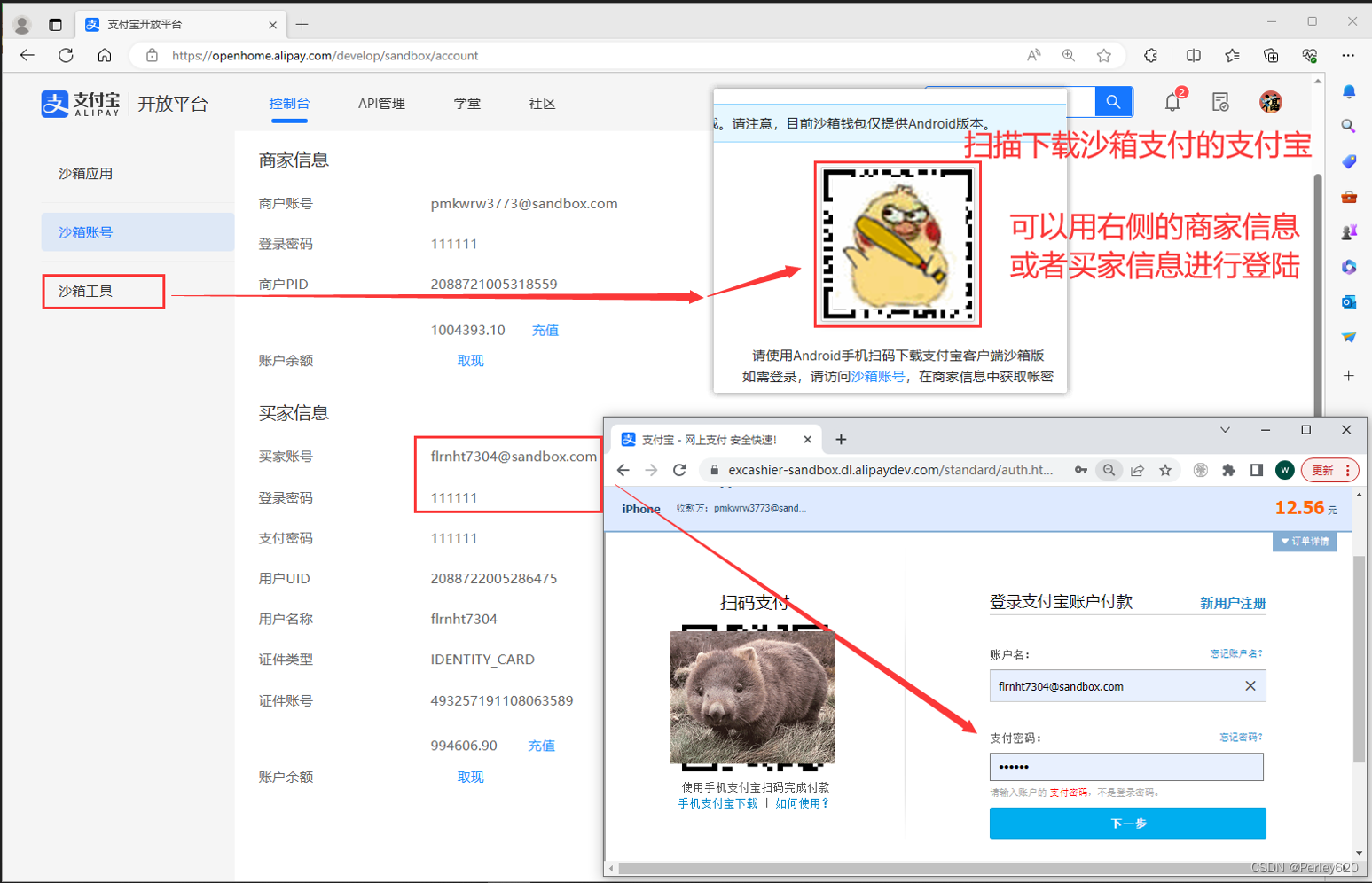Open Edge tab actions menu icon

[55, 25]
